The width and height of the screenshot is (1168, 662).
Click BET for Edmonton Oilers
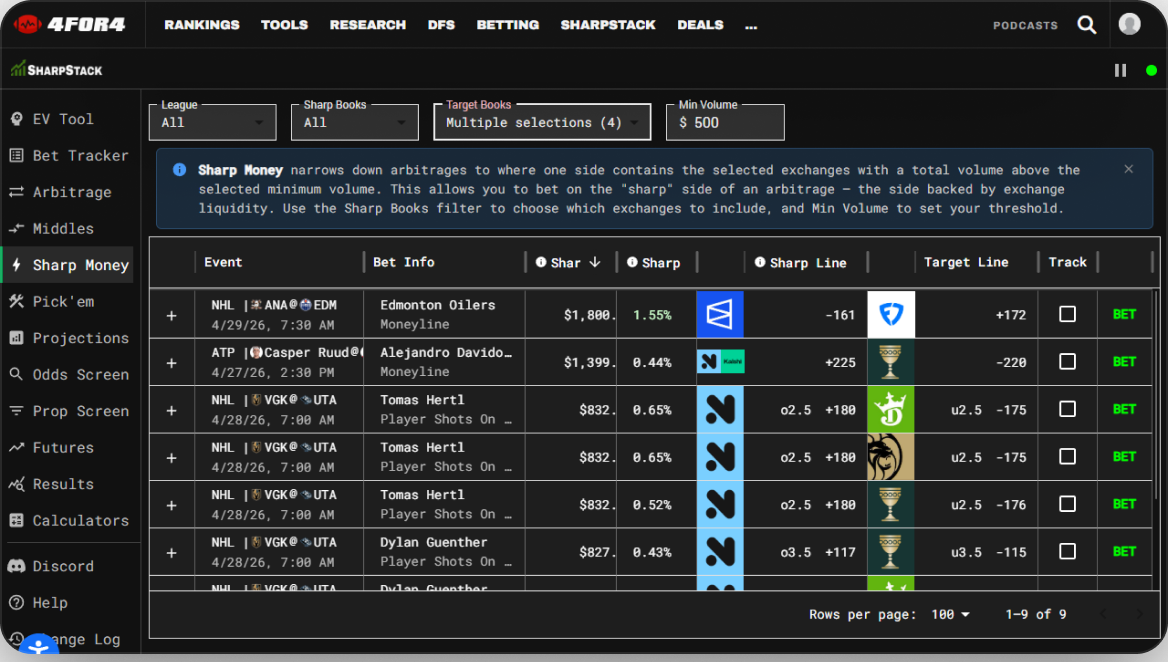click(x=1124, y=314)
